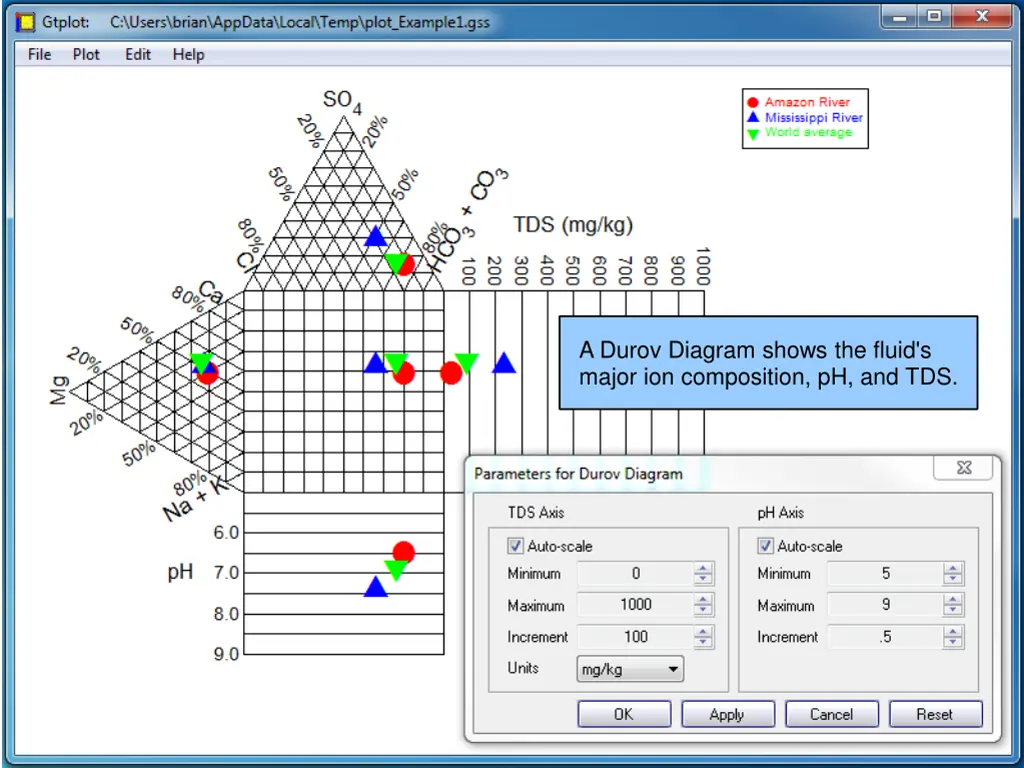This screenshot has width=1024, height=768.
Task: Open the Plot menu
Action: [x=86, y=55]
